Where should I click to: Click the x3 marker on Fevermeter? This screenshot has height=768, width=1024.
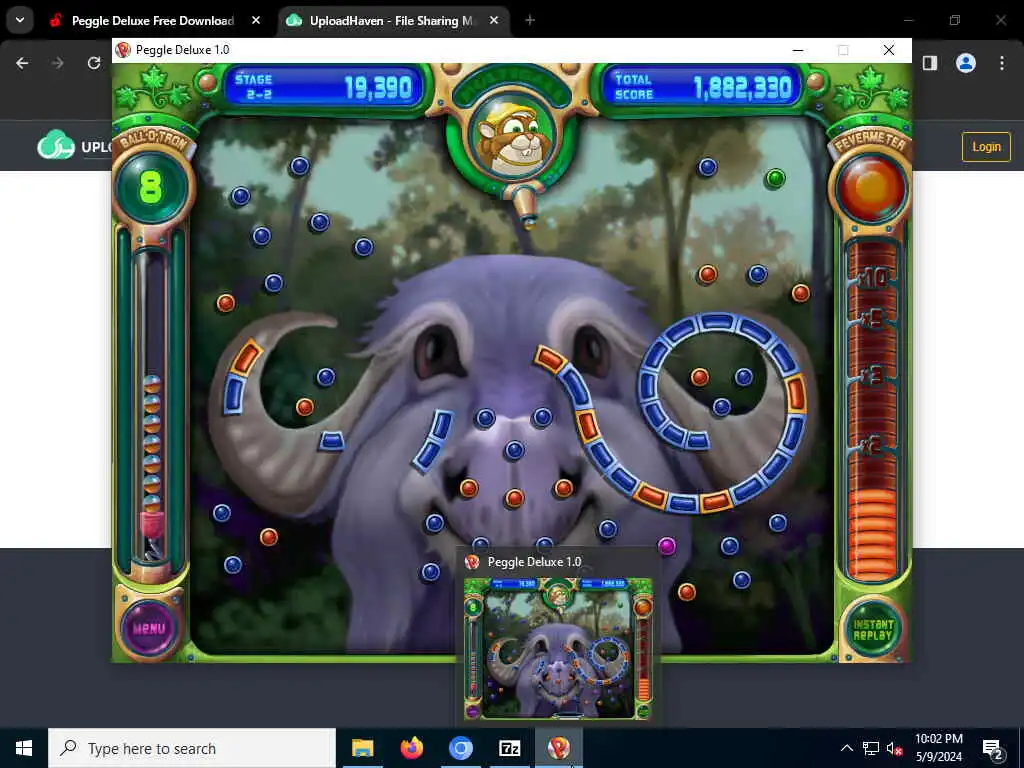click(x=872, y=376)
